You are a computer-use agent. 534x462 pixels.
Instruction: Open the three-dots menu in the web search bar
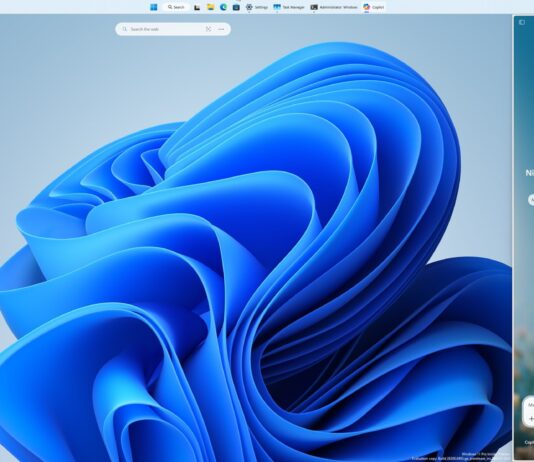[x=221, y=29]
